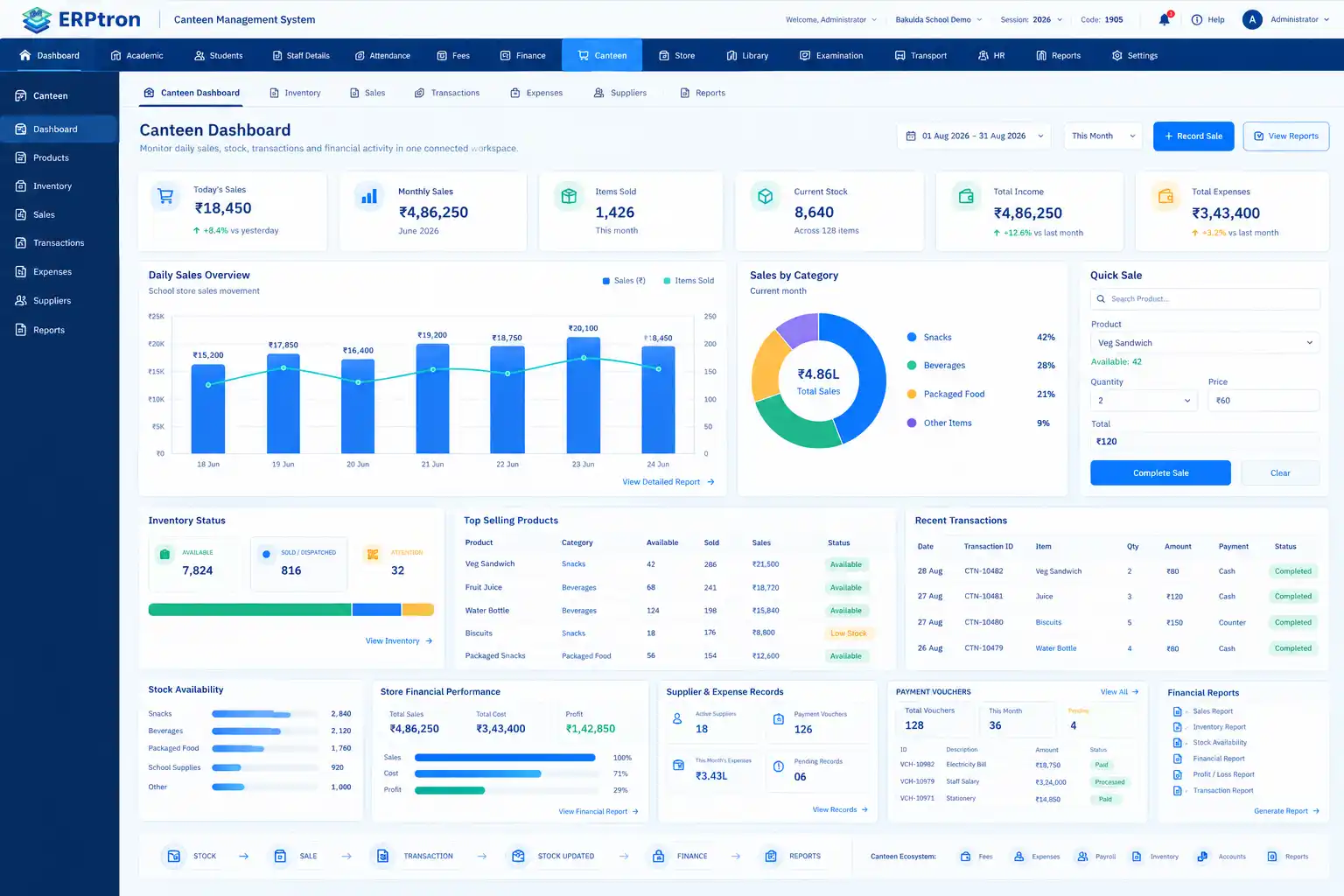Click the Canteen icon in the top navigation
1344x896 pixels.
pyautogui.click(x=584, y=55)
